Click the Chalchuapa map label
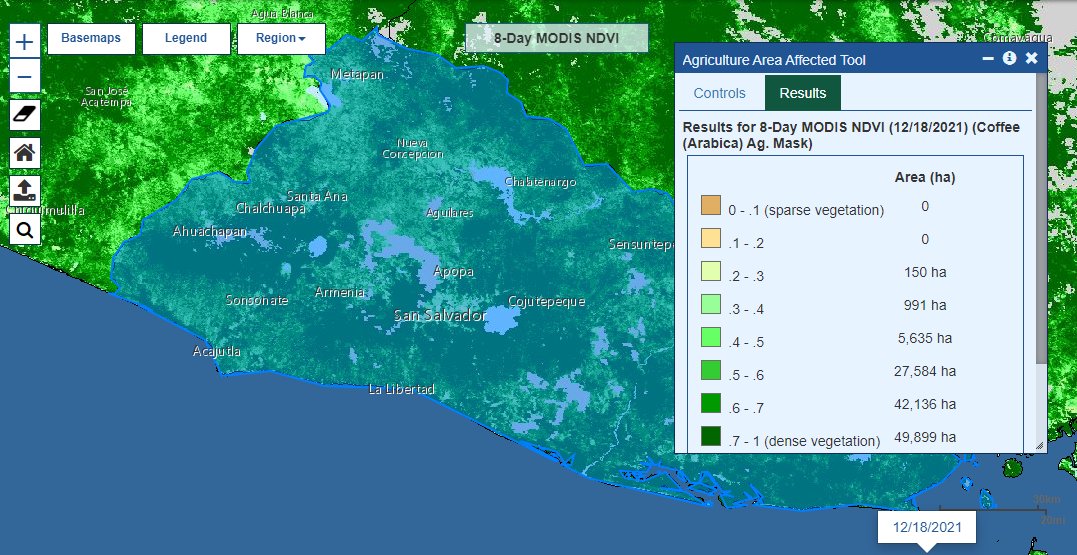 click(271, 208)
